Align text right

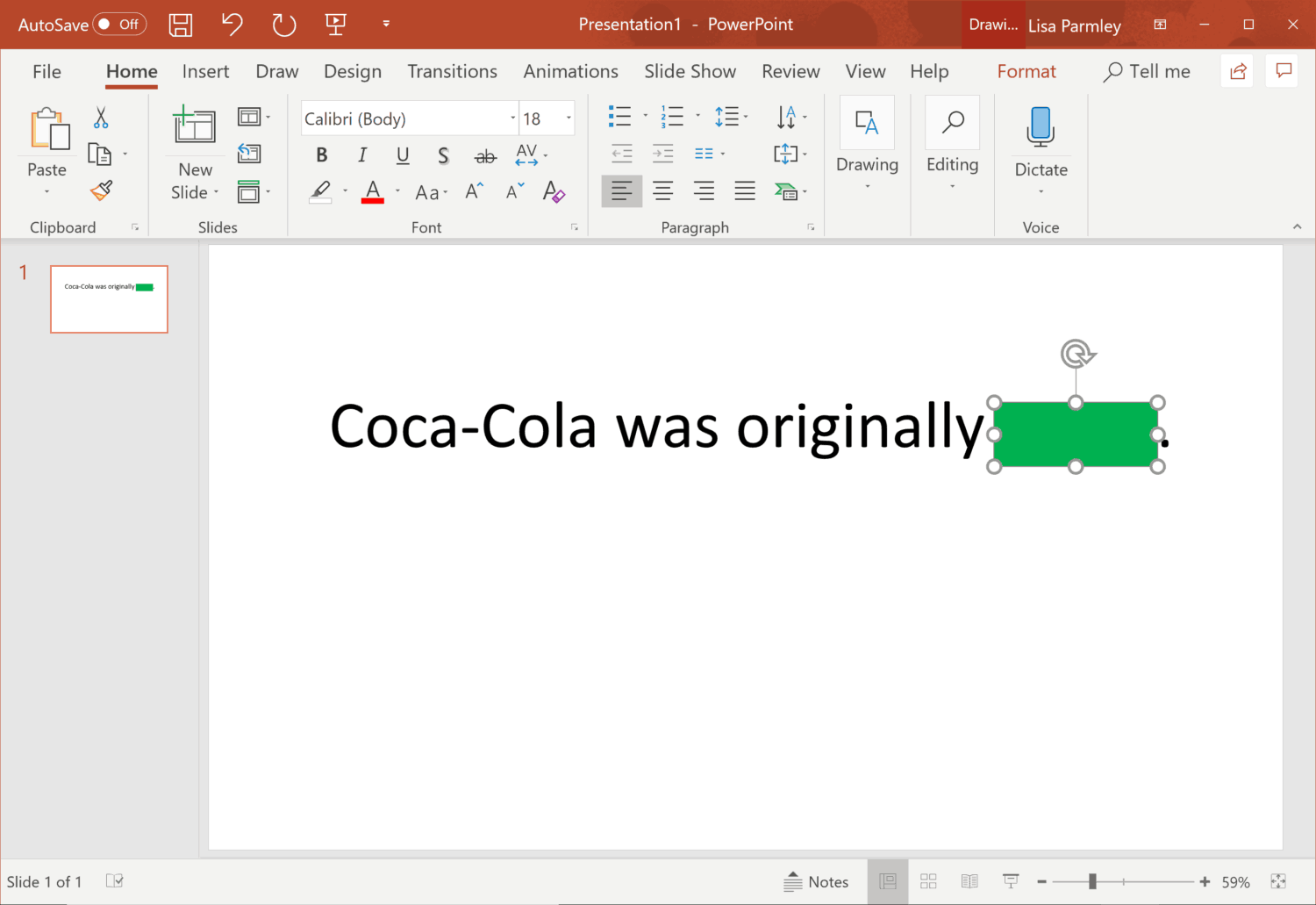[704, 190]
